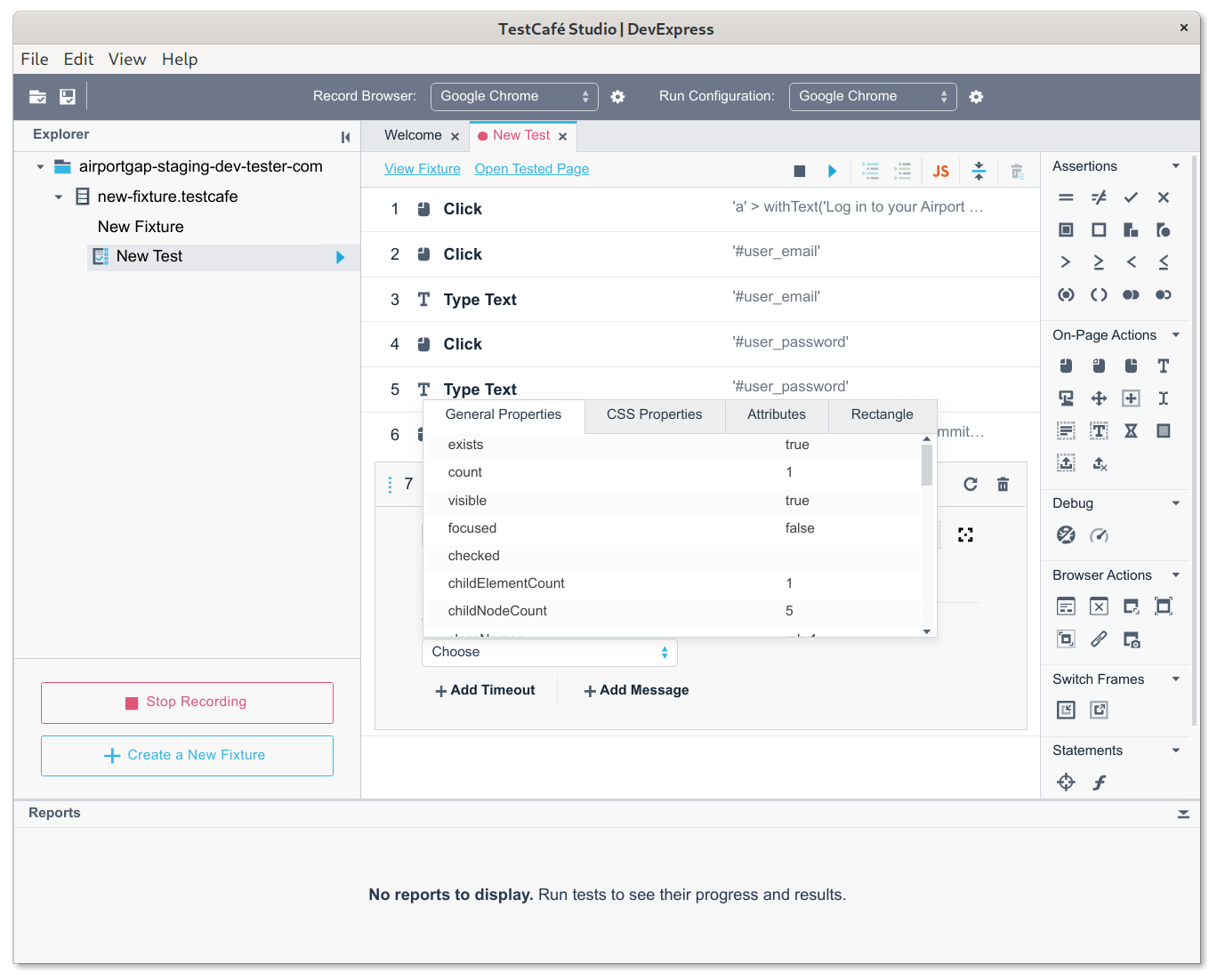Add an Equals assertion from Assertions panel

click(1066, 197)
